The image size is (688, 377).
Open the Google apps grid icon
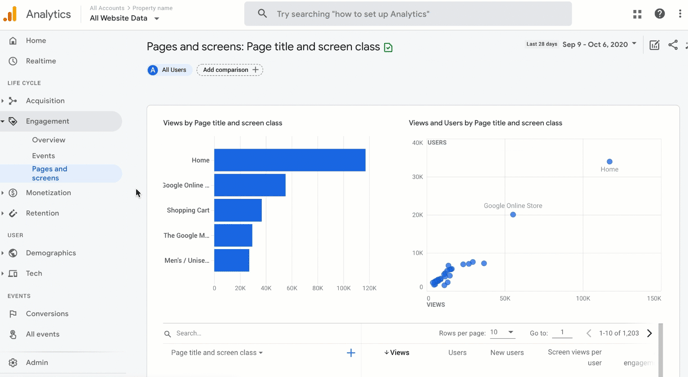(637, 14)
